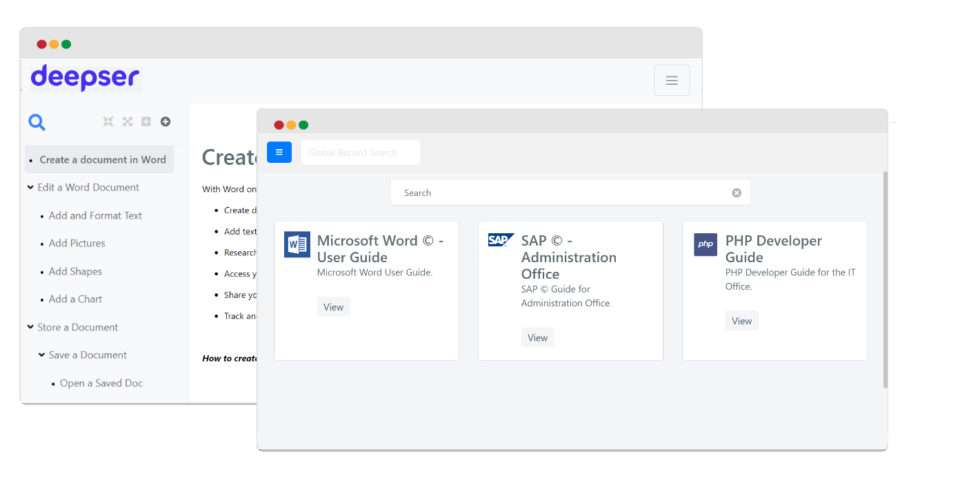Screen dimensions: 980x503
Task: Click the PHP Developer Guide title
Action: click(x=773, y=249)
